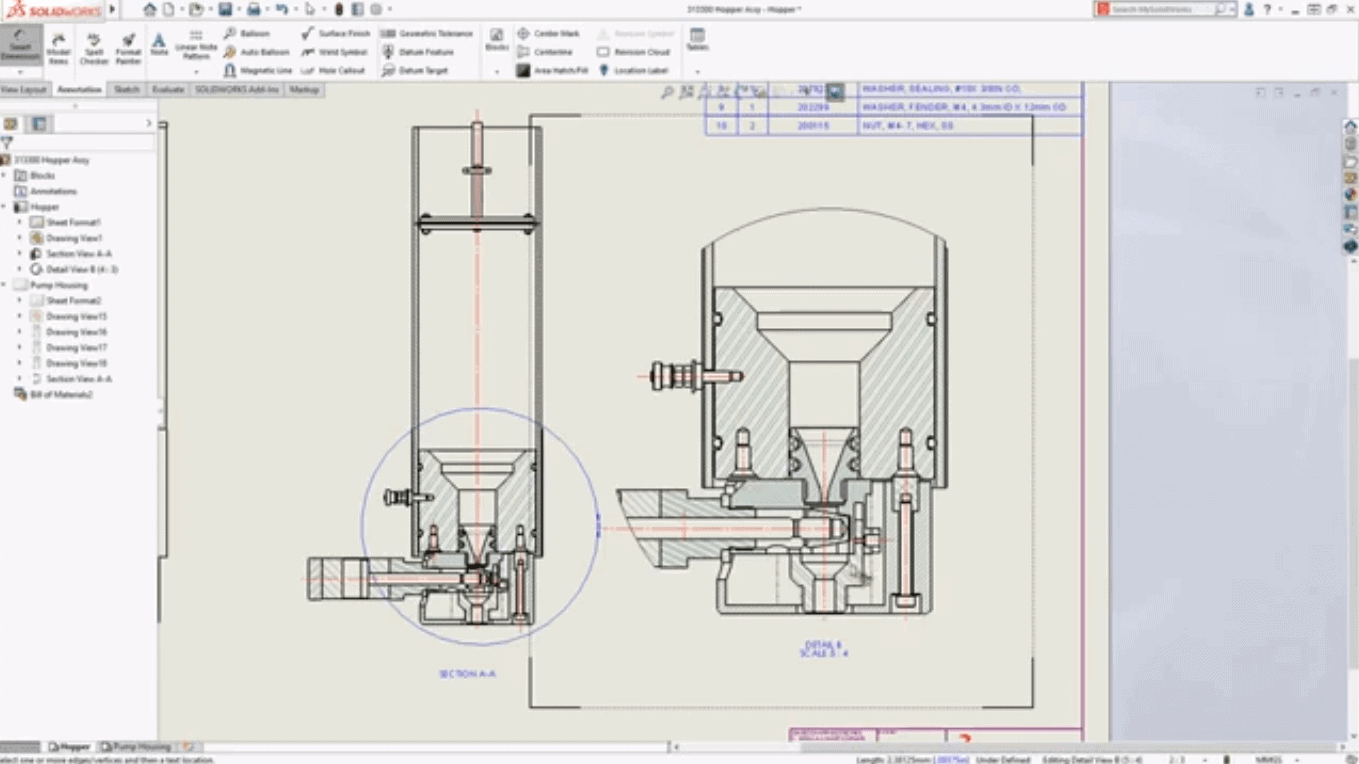Activate the Smart Dimension tool

(x=21, y=47)
